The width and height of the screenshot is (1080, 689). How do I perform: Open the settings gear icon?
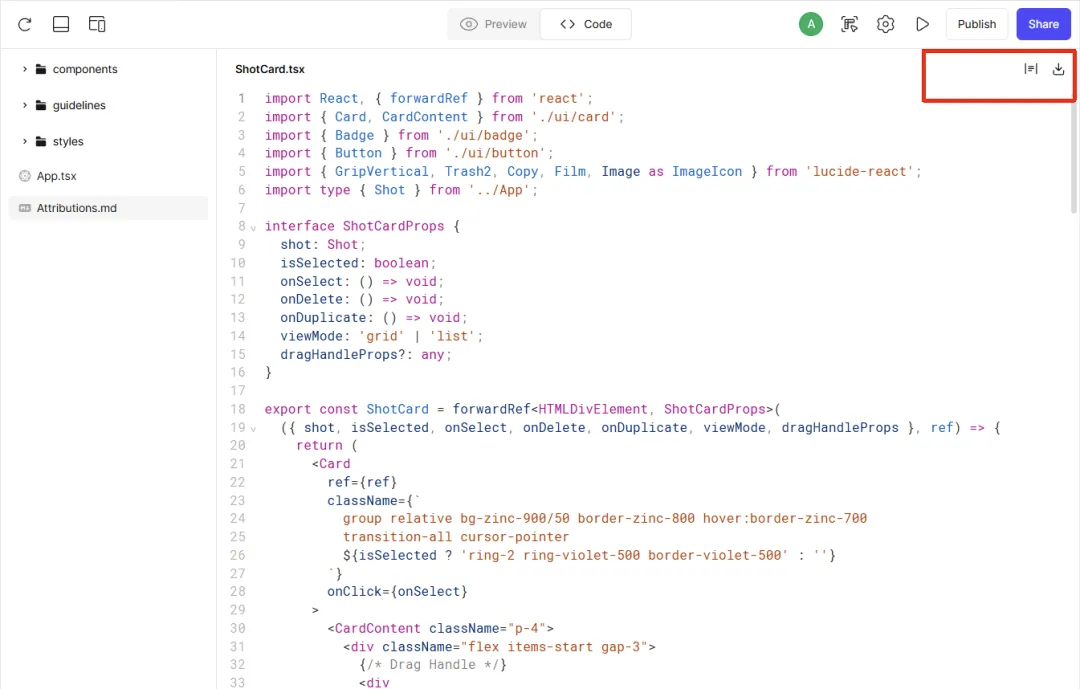pos(886,24)
